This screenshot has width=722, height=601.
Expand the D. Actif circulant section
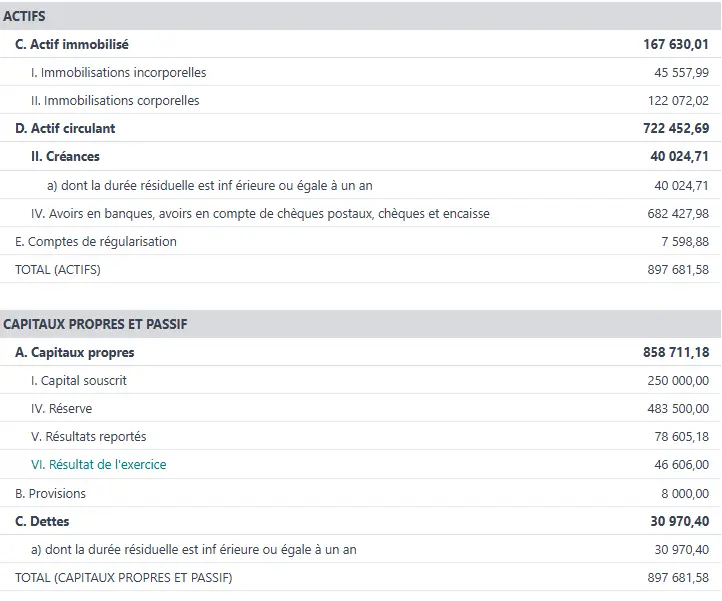point(65,128)
